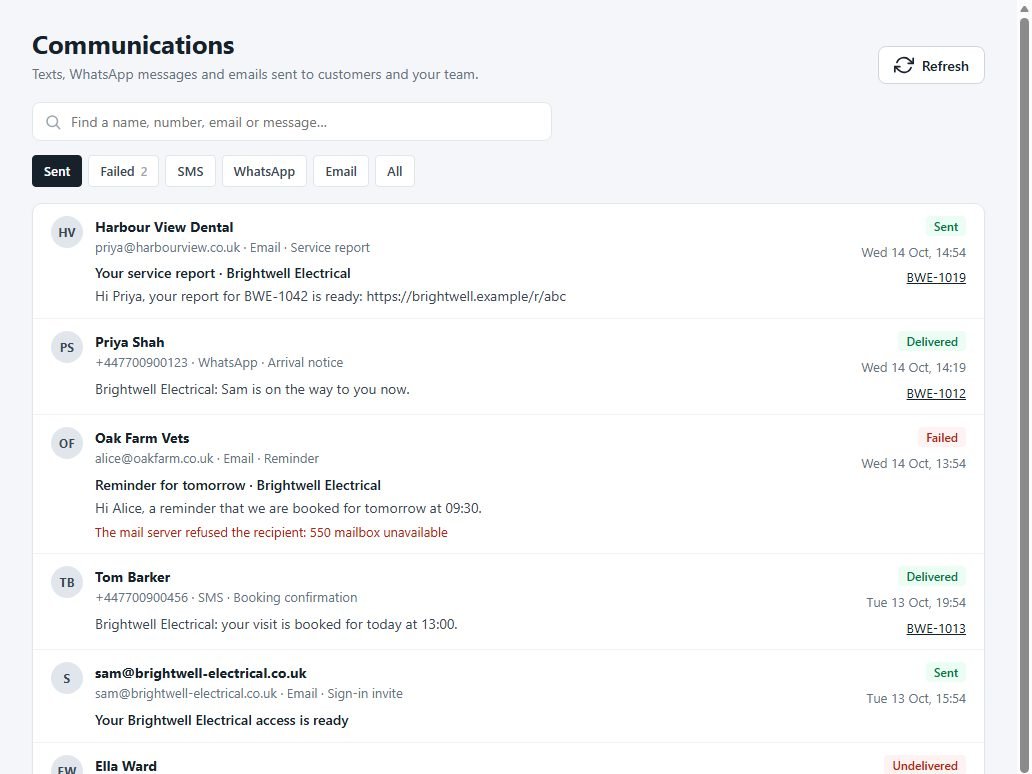
Task: Click alice@oakfarm.co.uk email details line
Action: point(207,459)
